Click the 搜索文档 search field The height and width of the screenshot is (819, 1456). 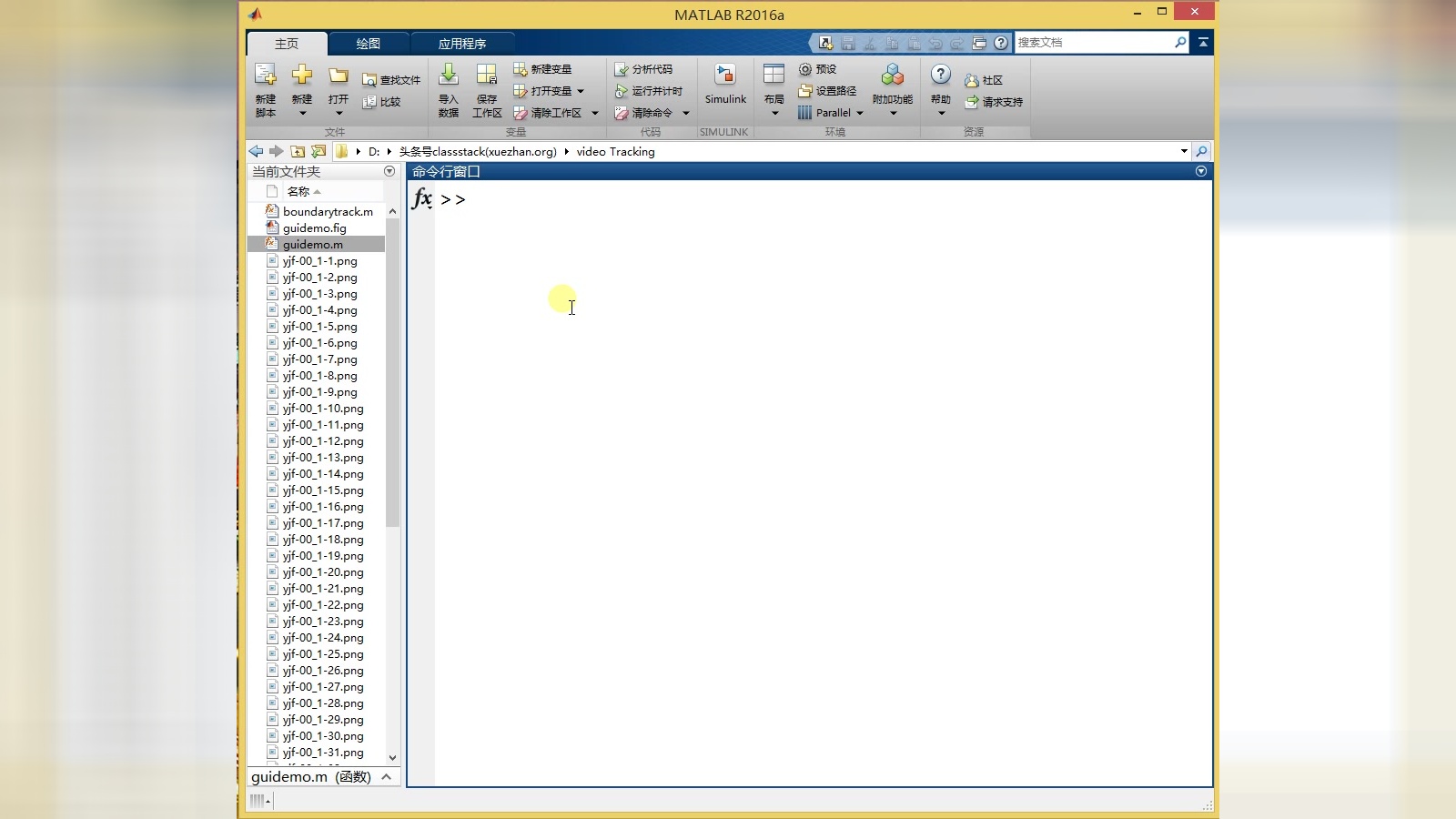[1094, 43]
